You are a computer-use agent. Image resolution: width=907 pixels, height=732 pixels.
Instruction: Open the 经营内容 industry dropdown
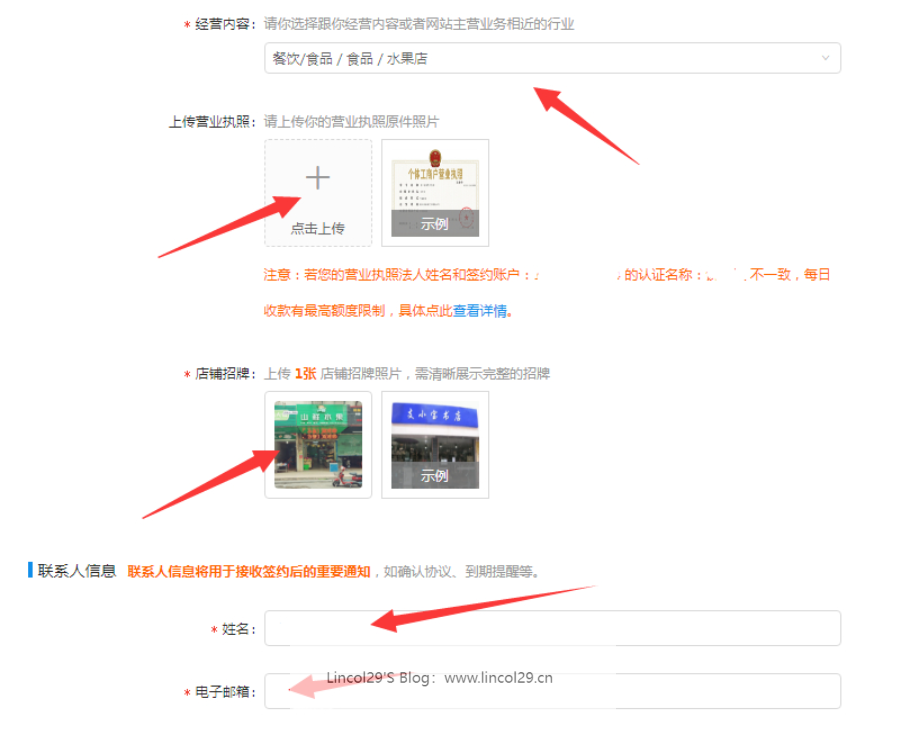[540, 59]
